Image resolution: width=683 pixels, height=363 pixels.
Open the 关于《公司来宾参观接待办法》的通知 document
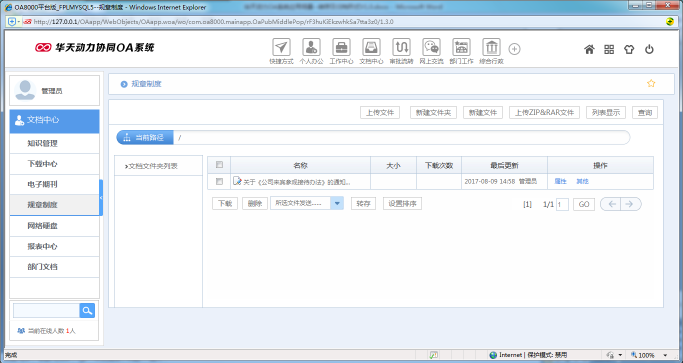click(297, 182)
